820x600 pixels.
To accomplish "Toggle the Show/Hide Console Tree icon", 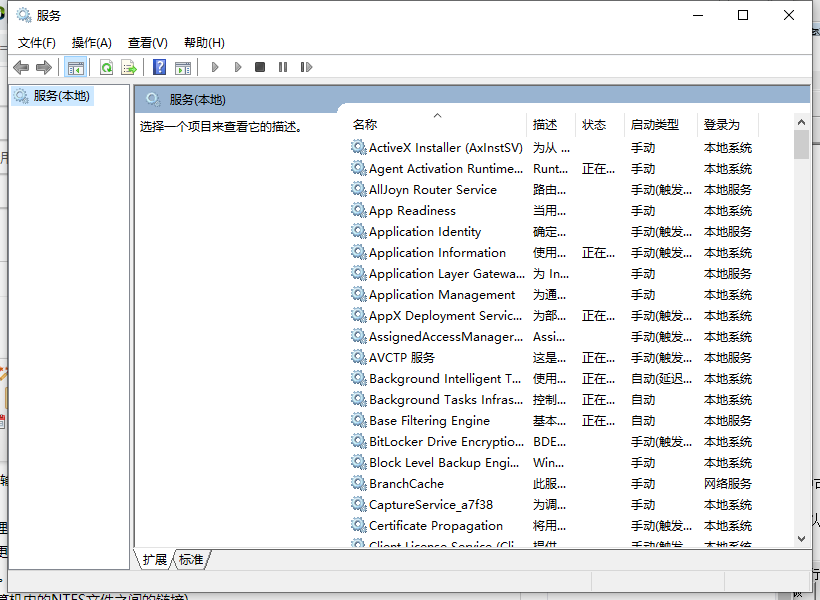I will tap(76, 66).
